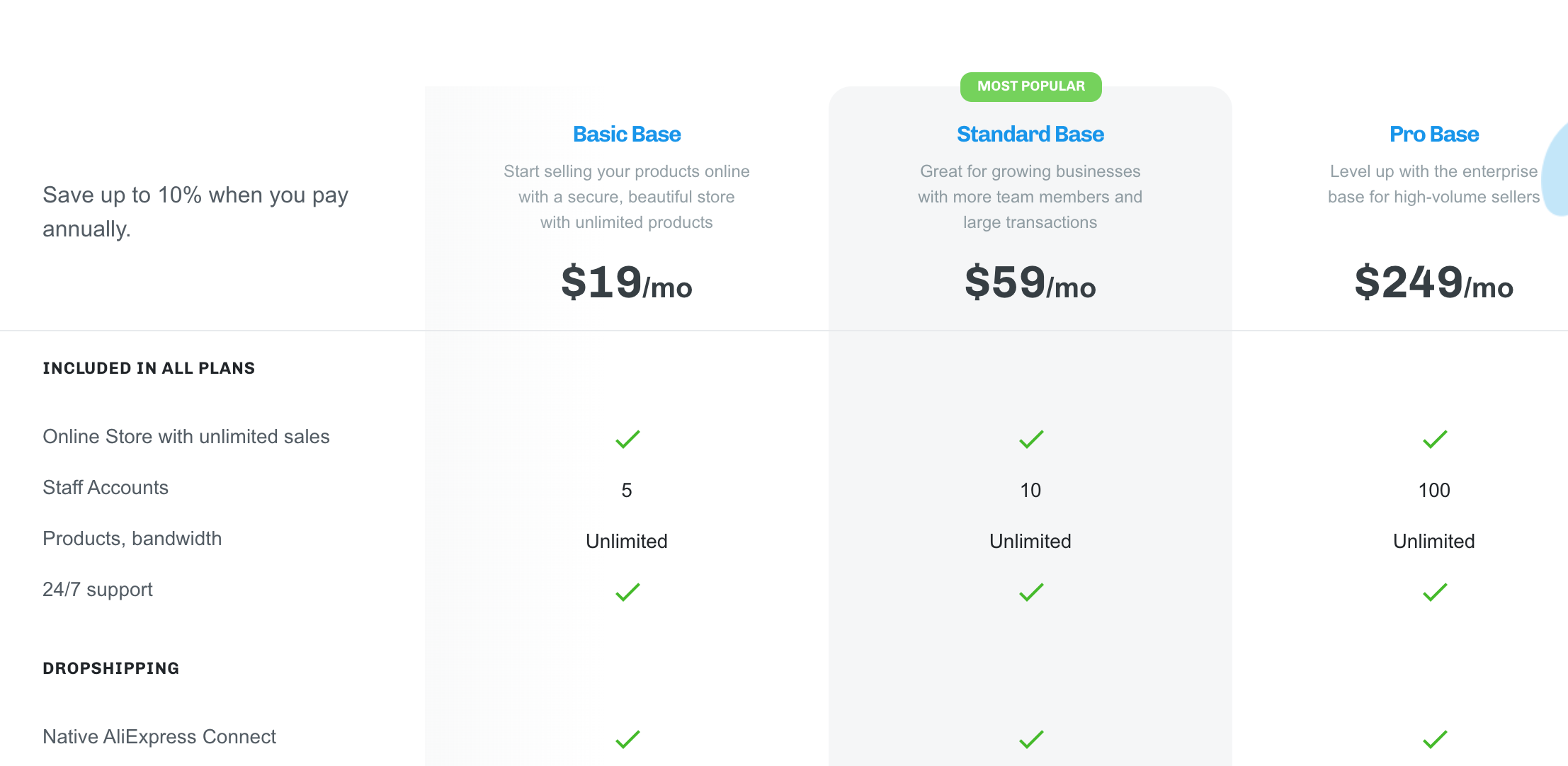Viewport: 1568px width, 766px height.
Task: Open the Standard Base plan title
Action: tap(1030, 134)
